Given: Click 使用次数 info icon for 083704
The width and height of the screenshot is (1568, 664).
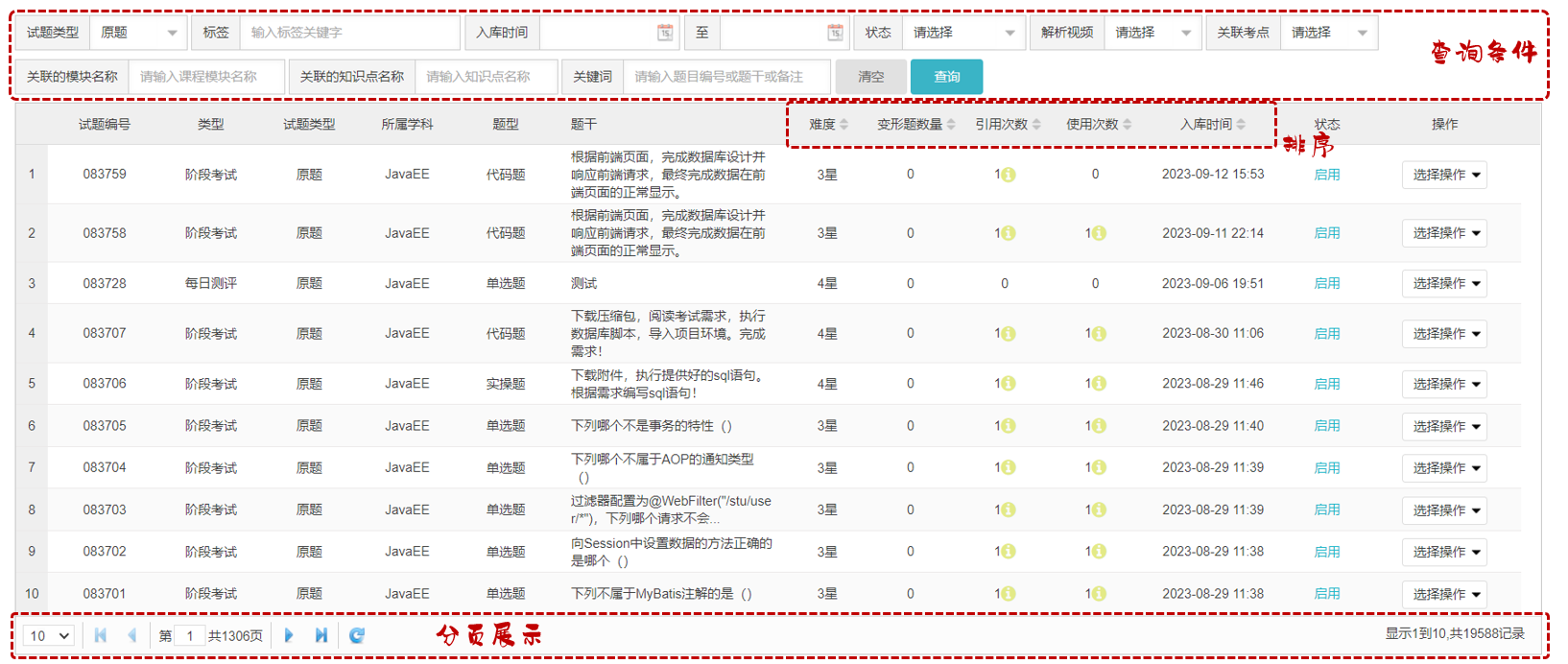Looking at the screenshot, I should pos(1099,468).
